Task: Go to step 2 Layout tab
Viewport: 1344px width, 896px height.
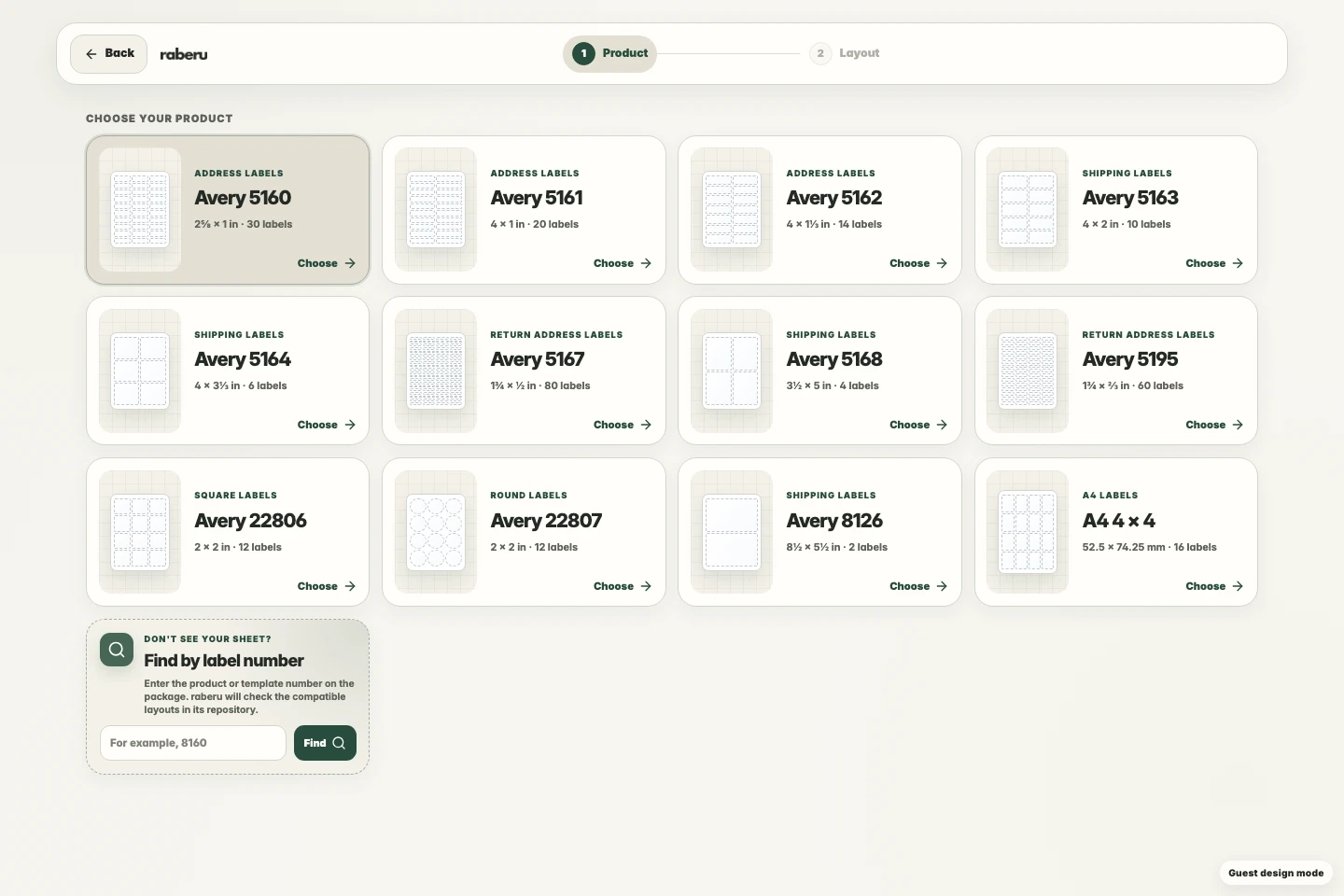Action: tap(845, 53)
